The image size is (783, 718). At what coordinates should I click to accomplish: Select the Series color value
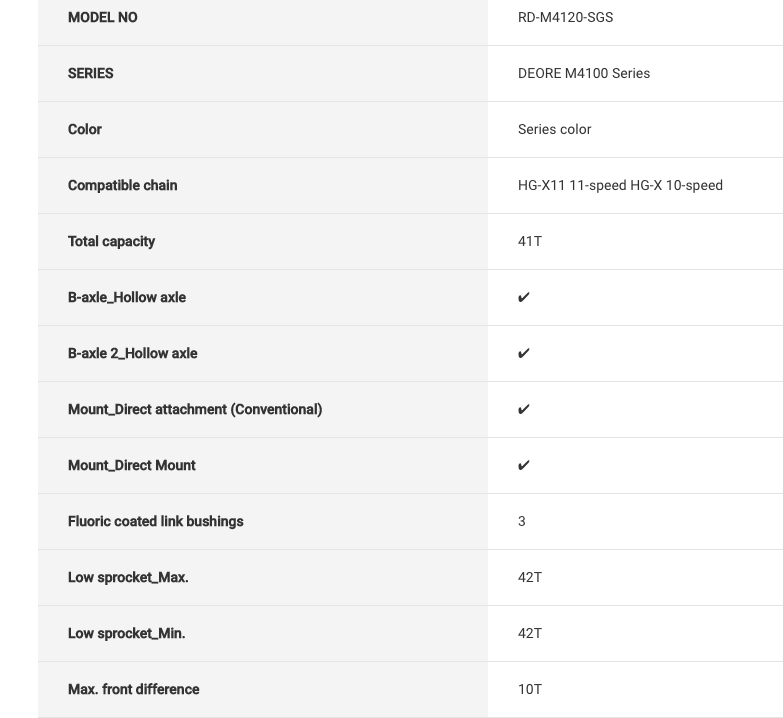point(554,130)
